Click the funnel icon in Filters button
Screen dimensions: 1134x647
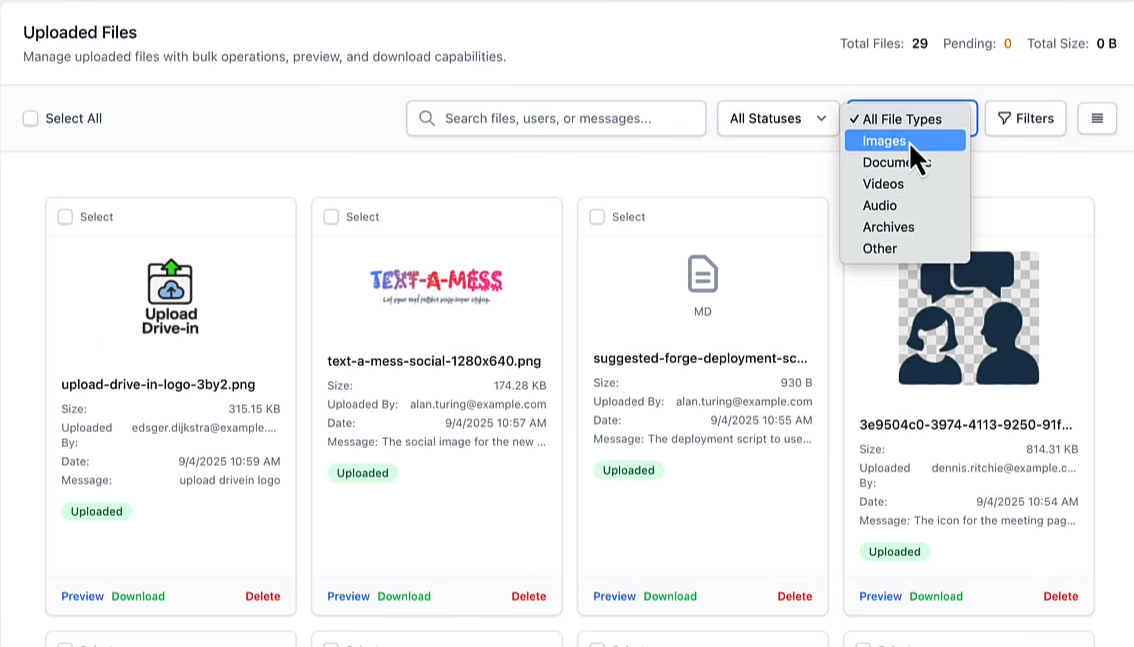1004,118
